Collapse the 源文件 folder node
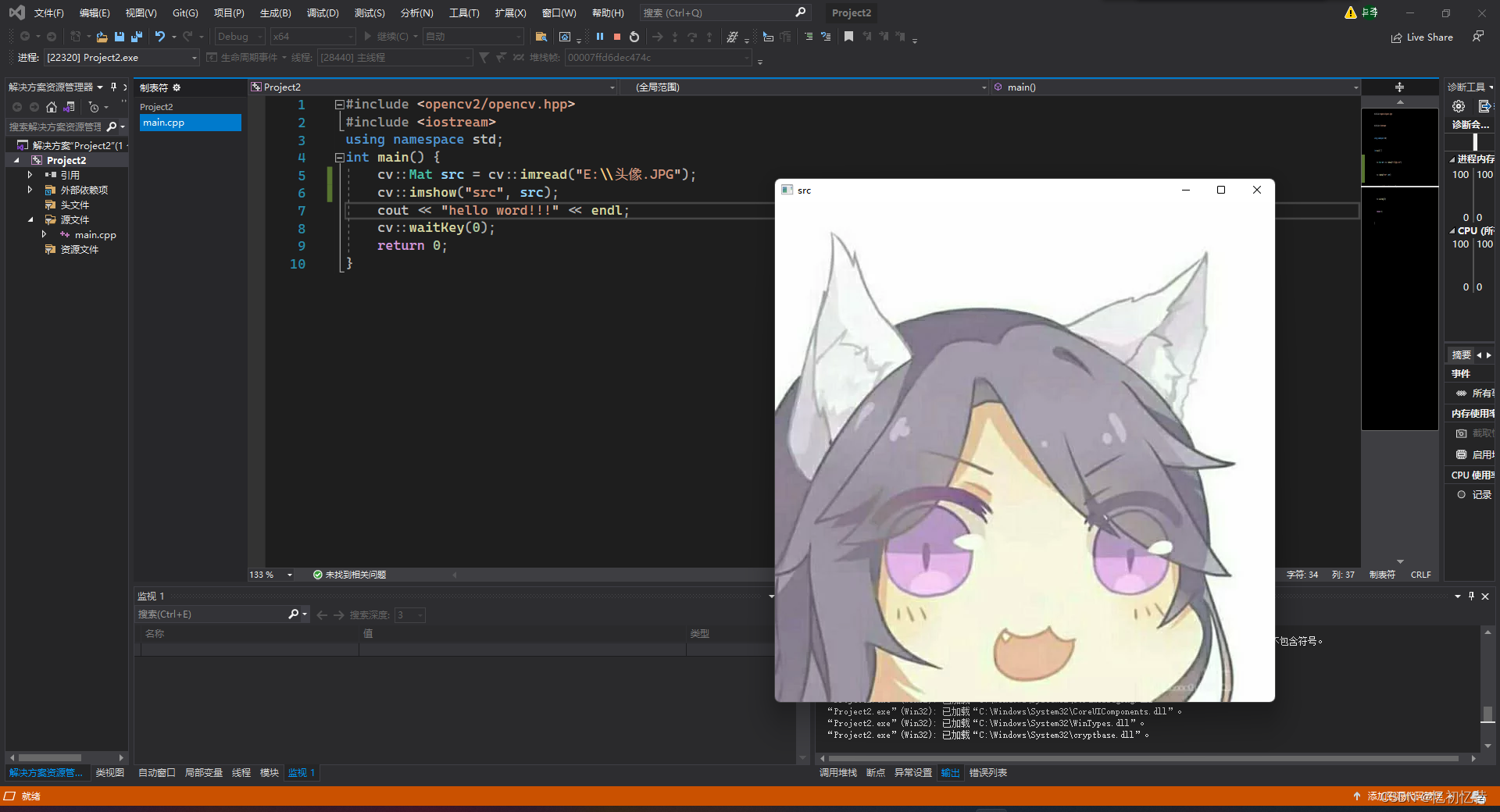This screenshot has width=1500, height=812. pyautogui.click(x=30, y=219)
